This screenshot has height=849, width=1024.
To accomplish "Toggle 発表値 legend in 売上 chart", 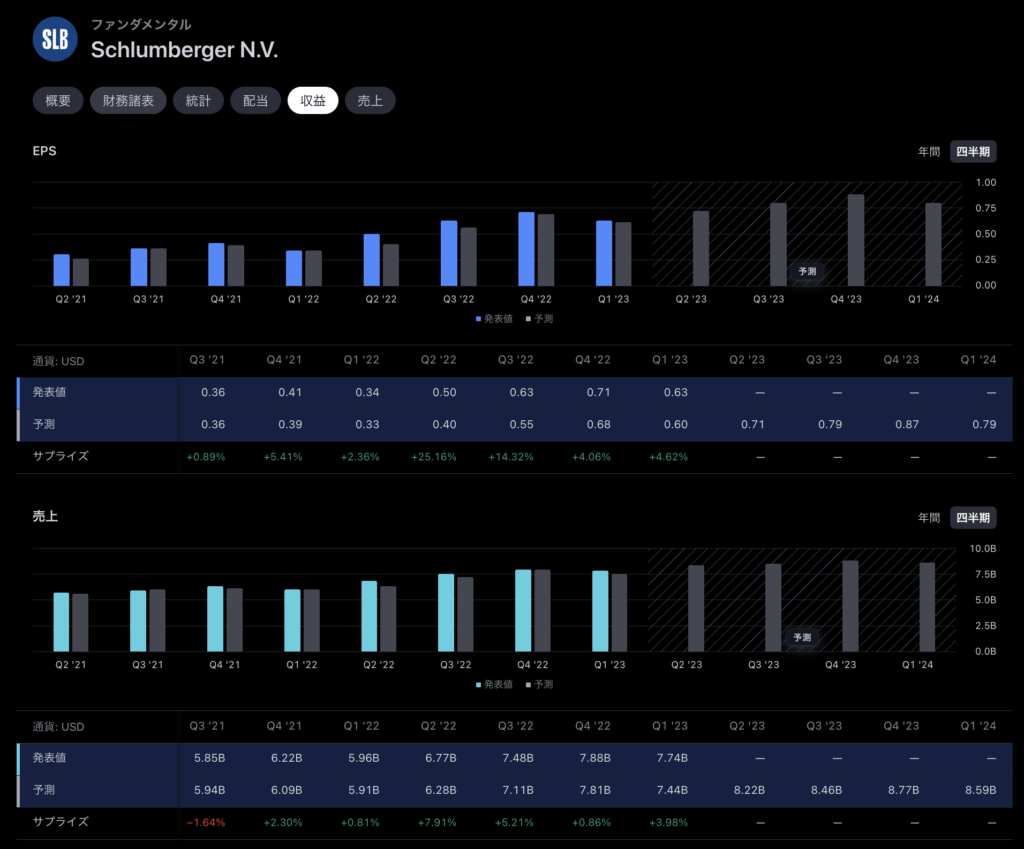I will pos(494,684).
